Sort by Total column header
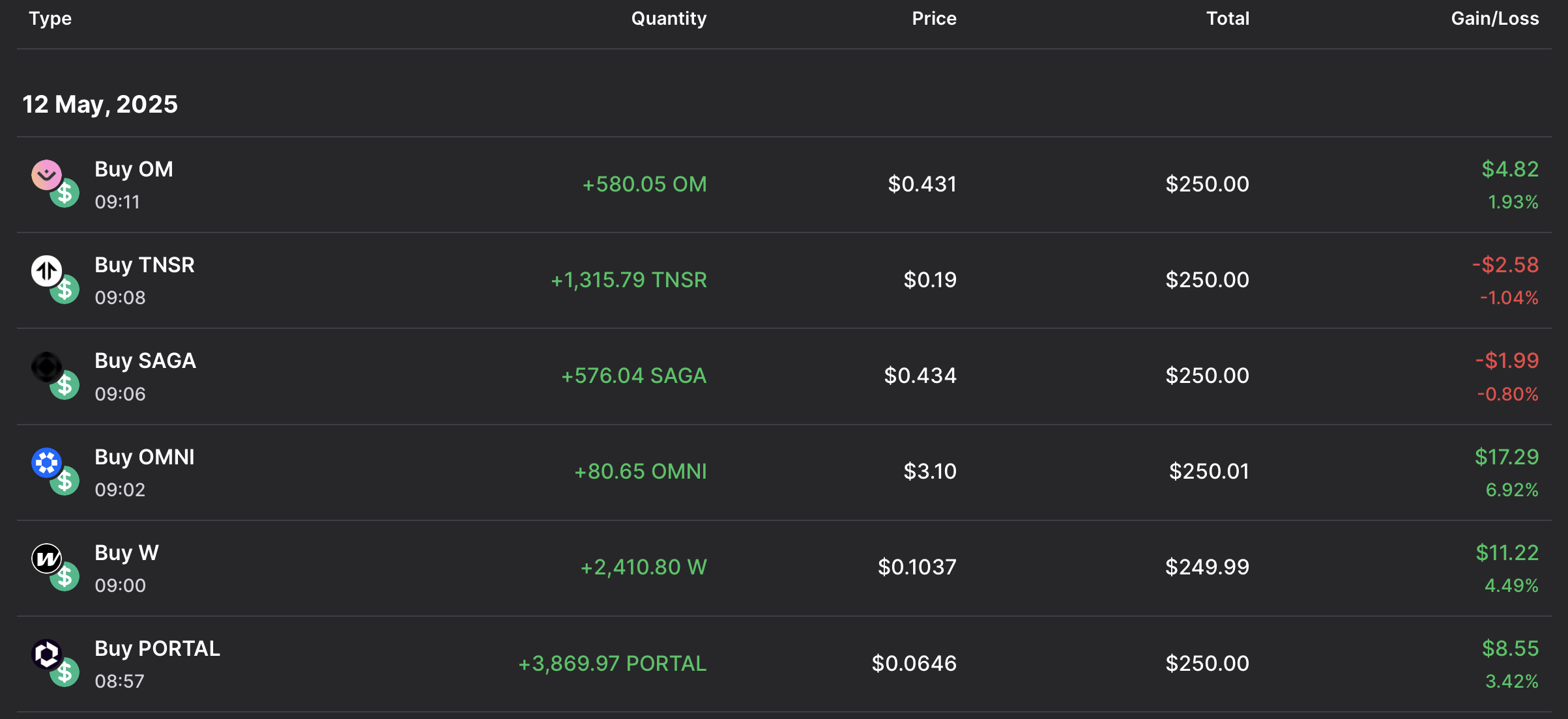This screenshot has height=719, width=1568. [x=1227, y=18]
